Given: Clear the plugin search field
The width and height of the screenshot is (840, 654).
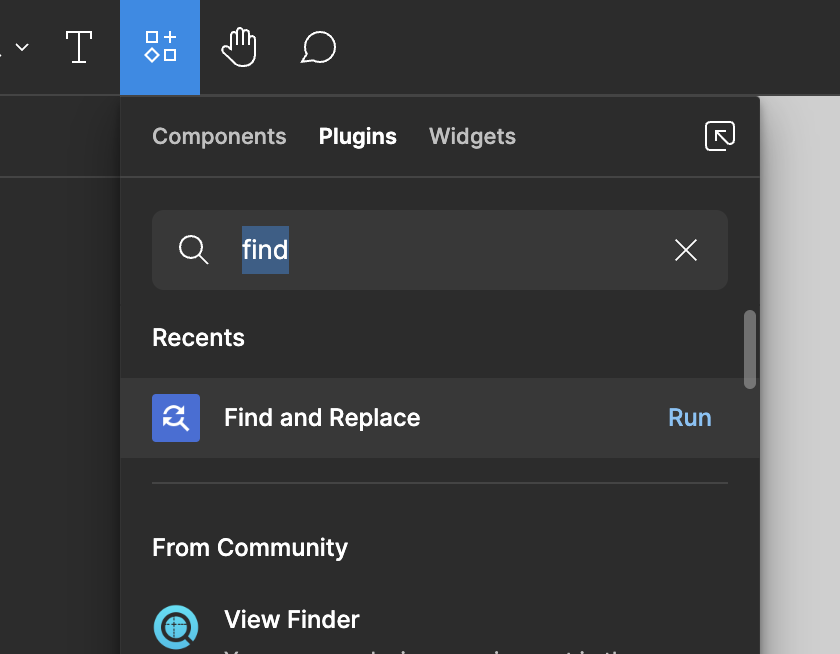Looking at the screenshot, I should click(x=686, y=250).
